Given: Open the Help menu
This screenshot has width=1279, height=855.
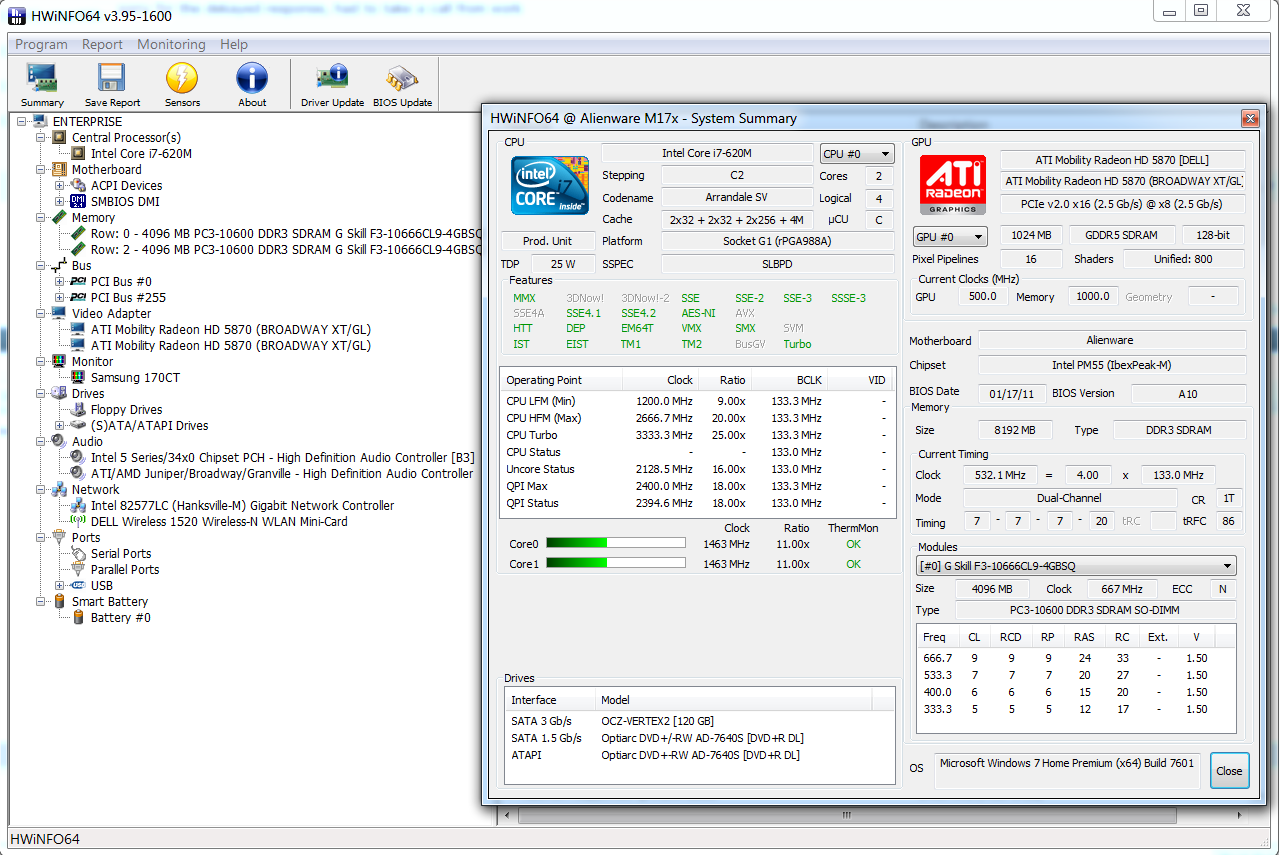Looking at the screenshot, I should [234, 44].
